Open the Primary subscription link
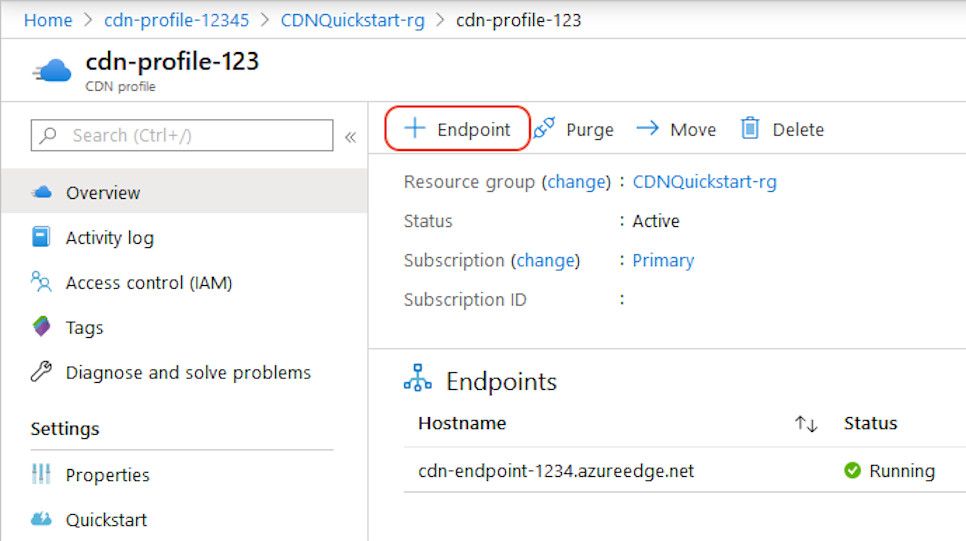 [663, 260]
